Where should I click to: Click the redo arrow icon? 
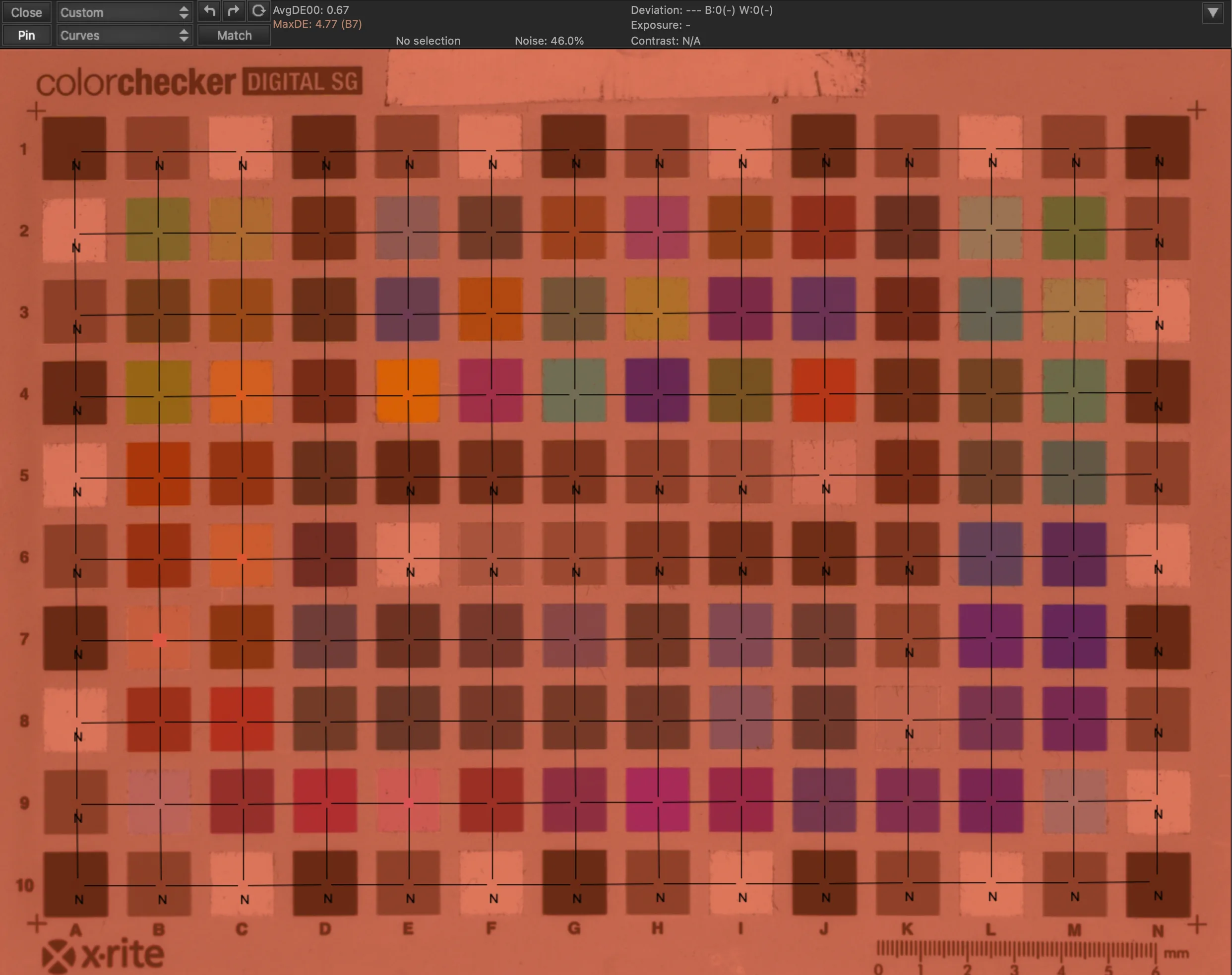234,11
